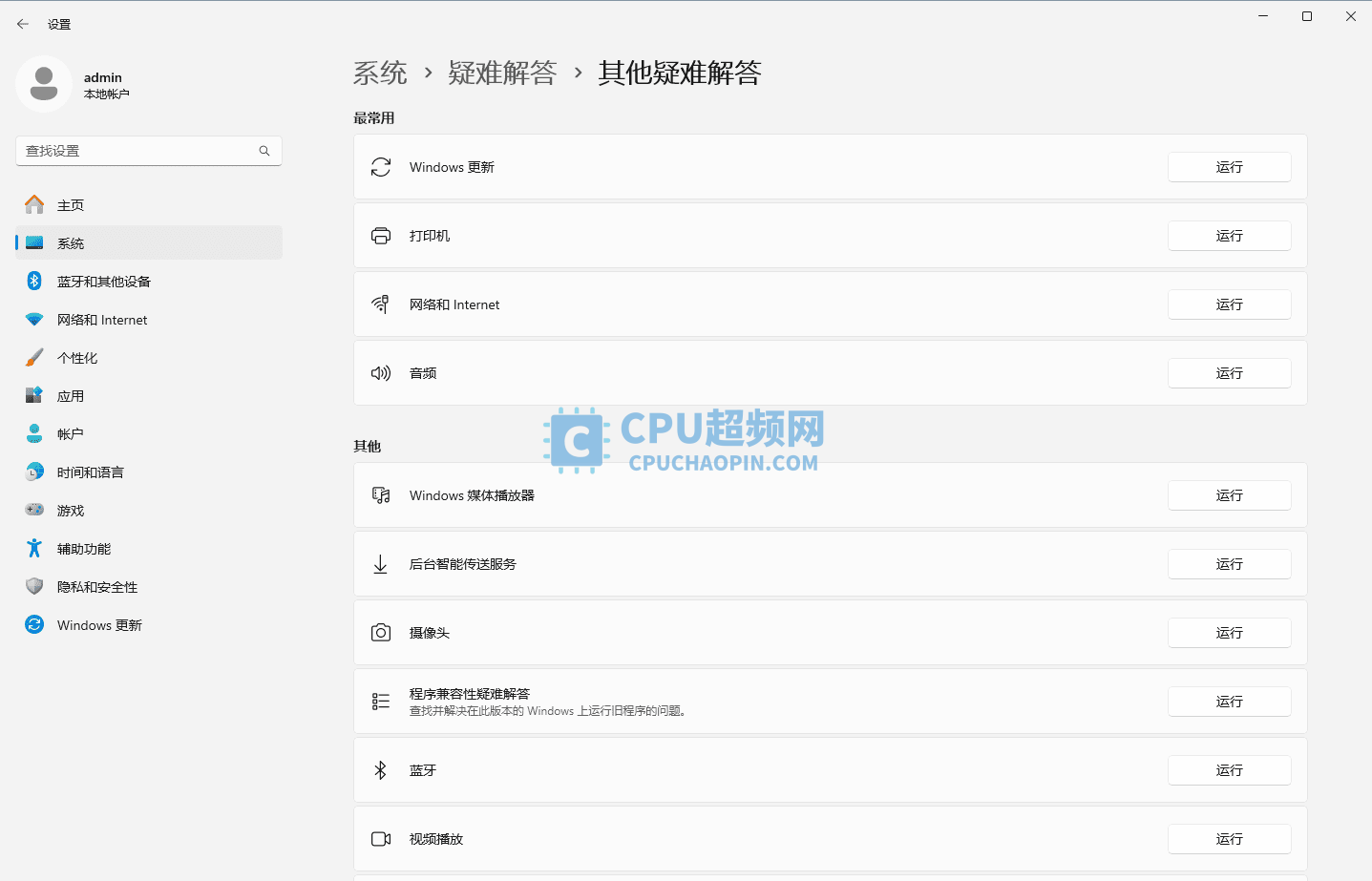Click 运行 for 视频播放
The height and width of the screenshot is (881, 1372).
(x=1229, y=838)
